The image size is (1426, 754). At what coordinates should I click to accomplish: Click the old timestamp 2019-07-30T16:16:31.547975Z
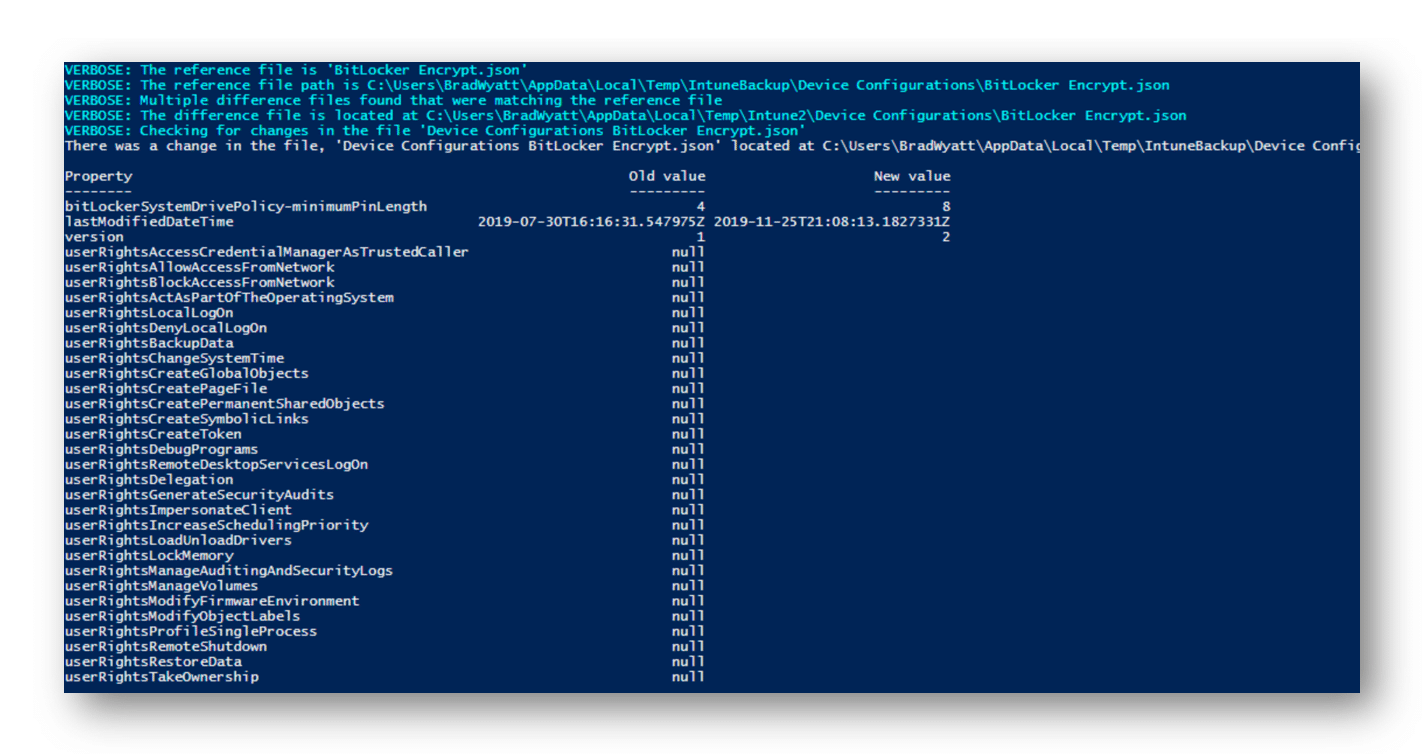click(591, 221)
